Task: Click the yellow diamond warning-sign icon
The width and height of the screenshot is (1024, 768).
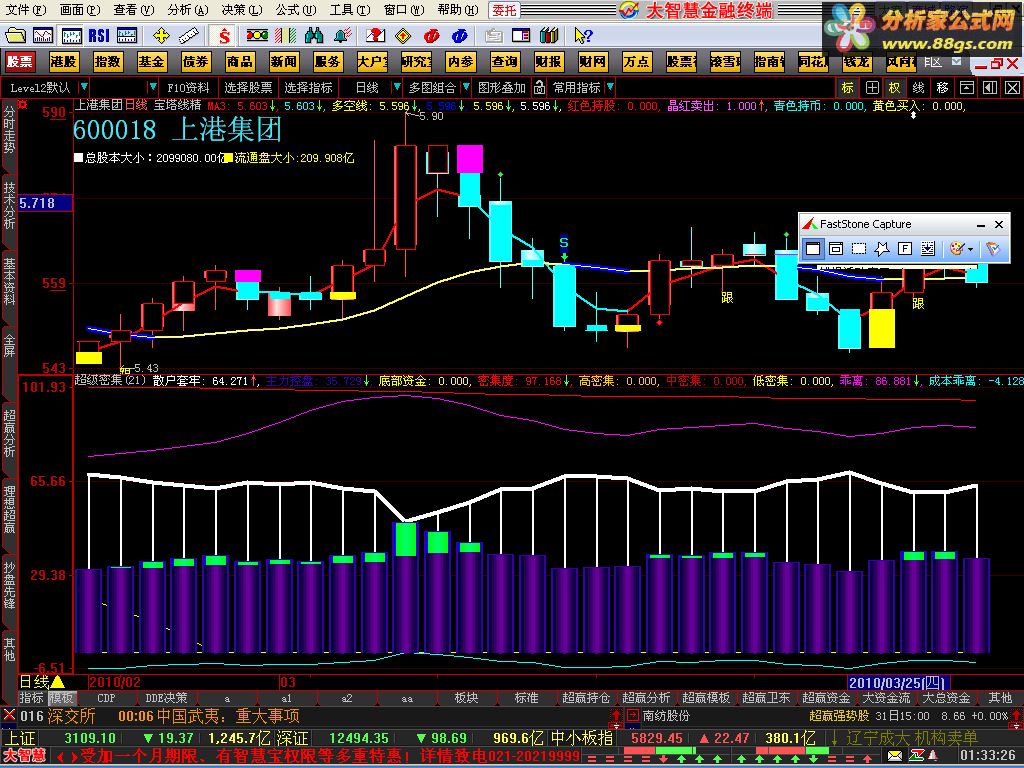Action: click(x=403, y=35)
